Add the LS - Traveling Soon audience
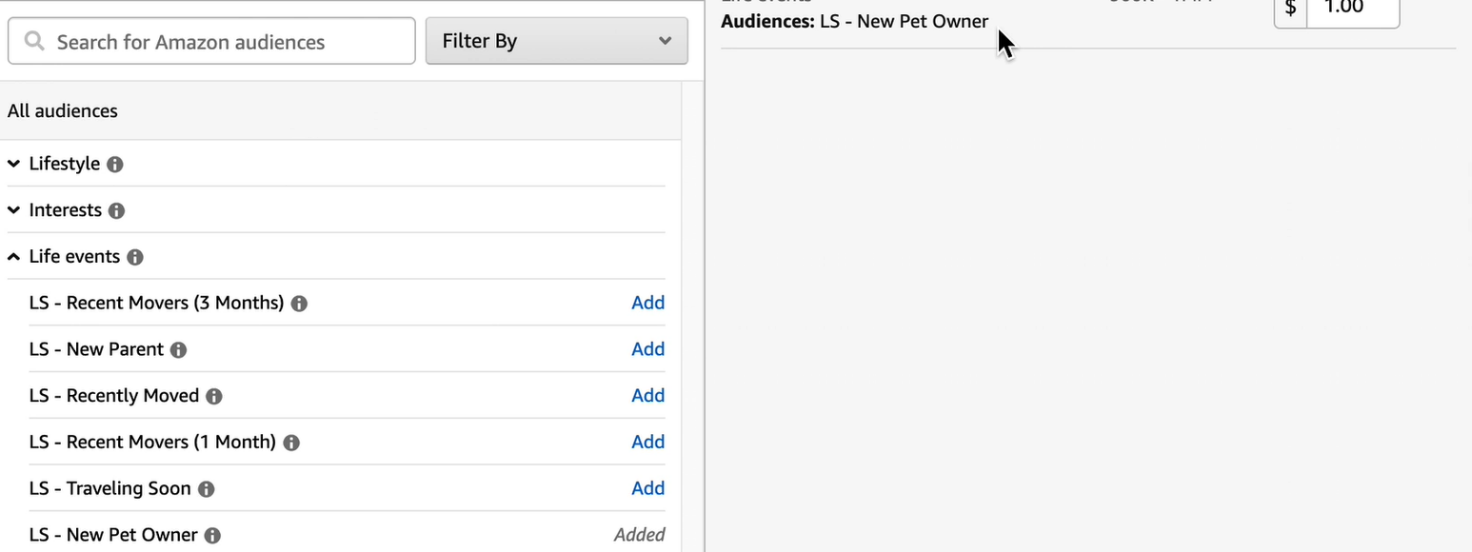The height and width of the screenshot is (552, 1472). [x=647, y=488]
